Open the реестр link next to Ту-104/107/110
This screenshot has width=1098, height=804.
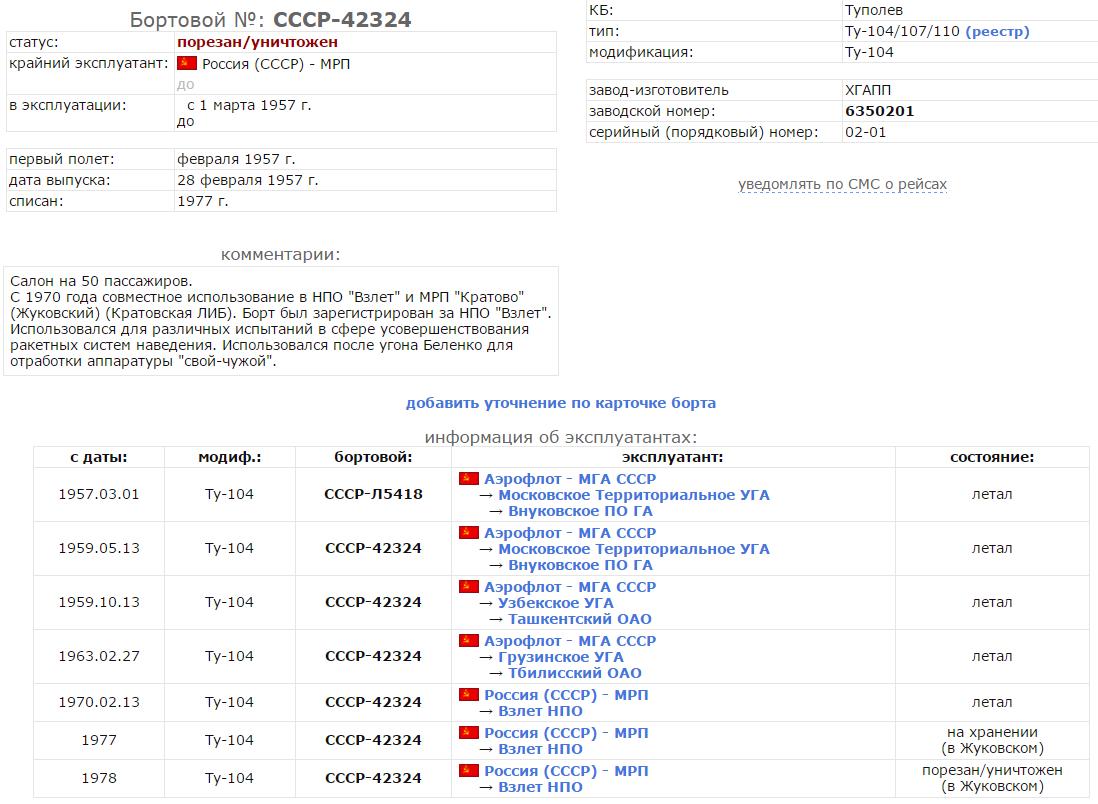click(997, 32)
